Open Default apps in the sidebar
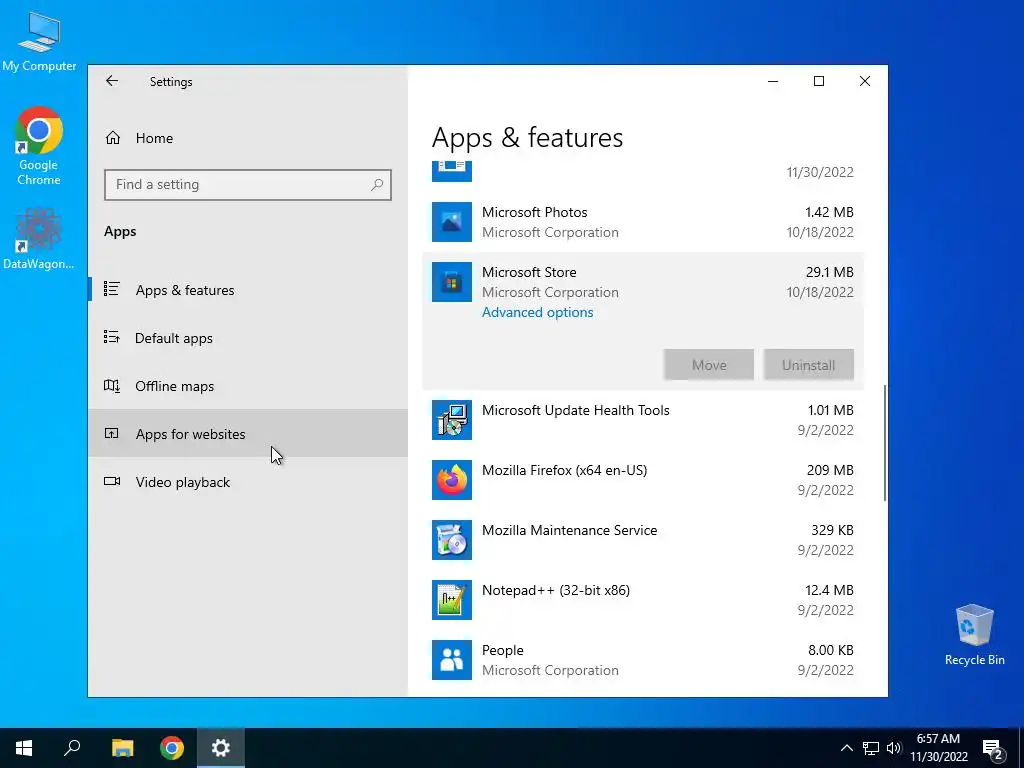The image size is (1024, 768). tap(248, 338)
